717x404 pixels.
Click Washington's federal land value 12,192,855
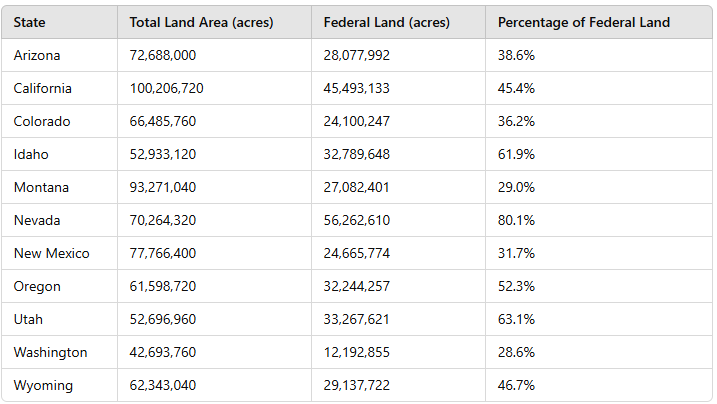click(x=357, y=352)
